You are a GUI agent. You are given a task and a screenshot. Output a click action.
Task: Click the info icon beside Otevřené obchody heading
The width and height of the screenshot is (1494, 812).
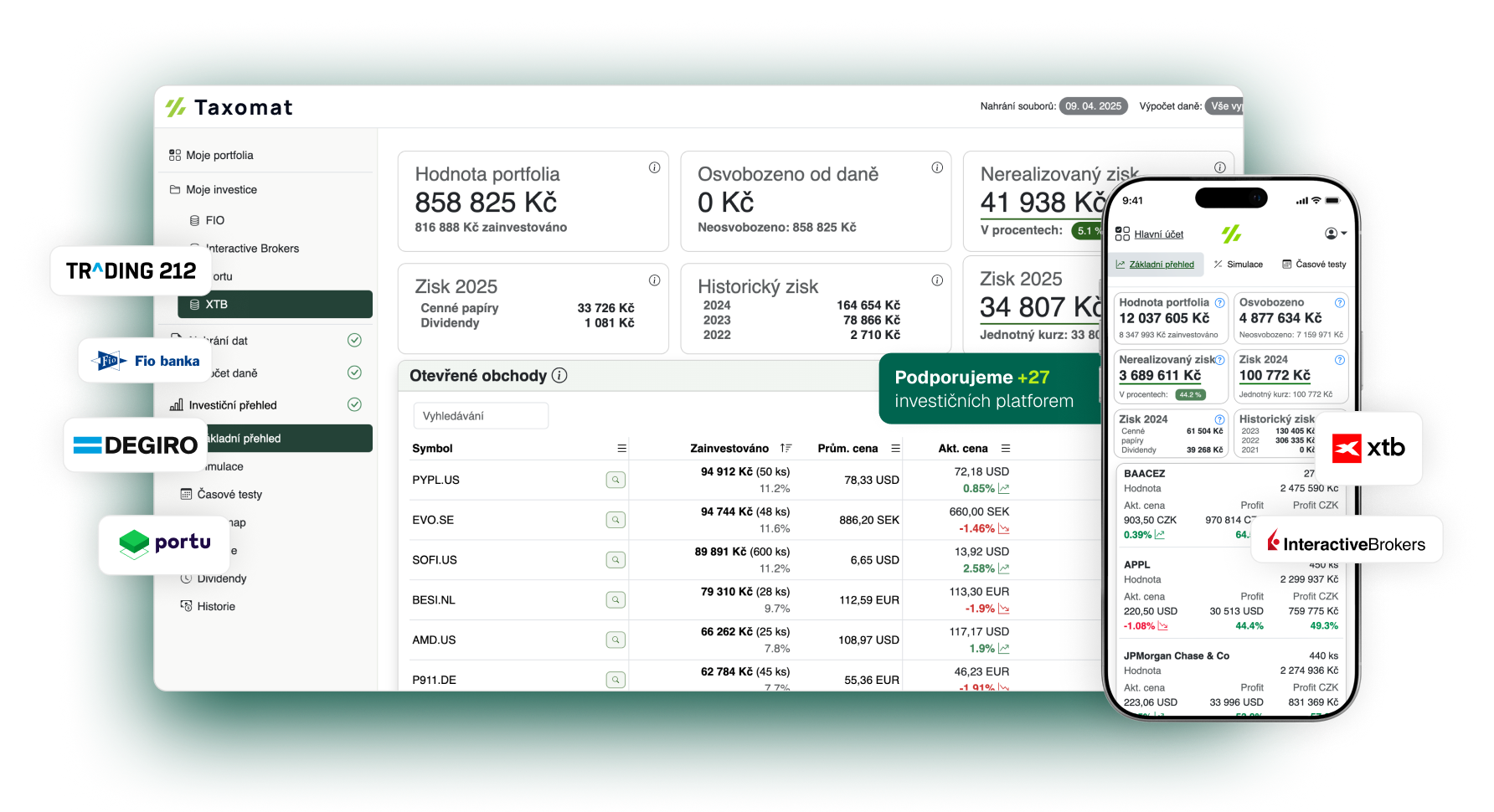558,376
